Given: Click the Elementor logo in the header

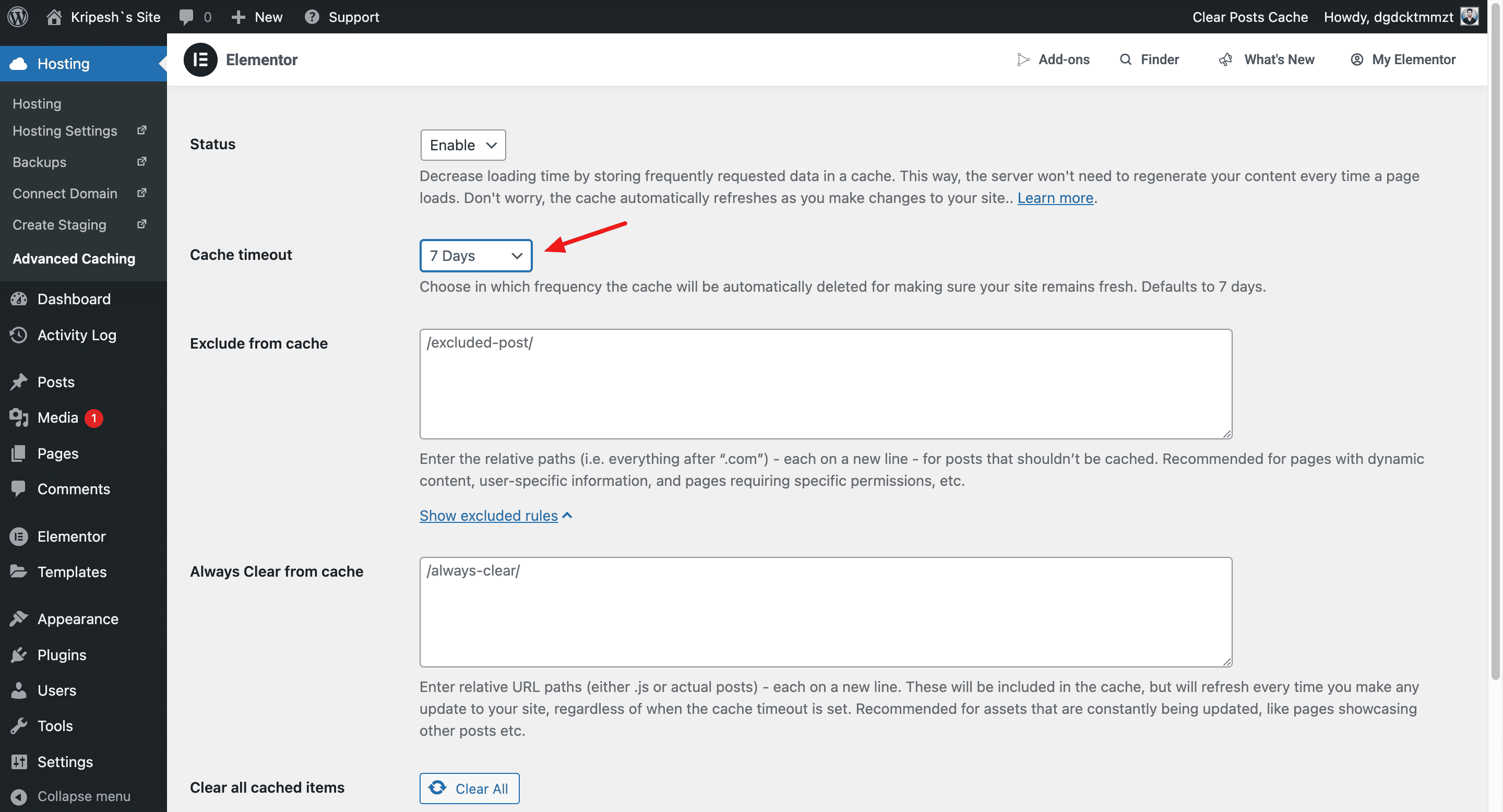Looking at the screenshot, I should click(x=200, y=59).
